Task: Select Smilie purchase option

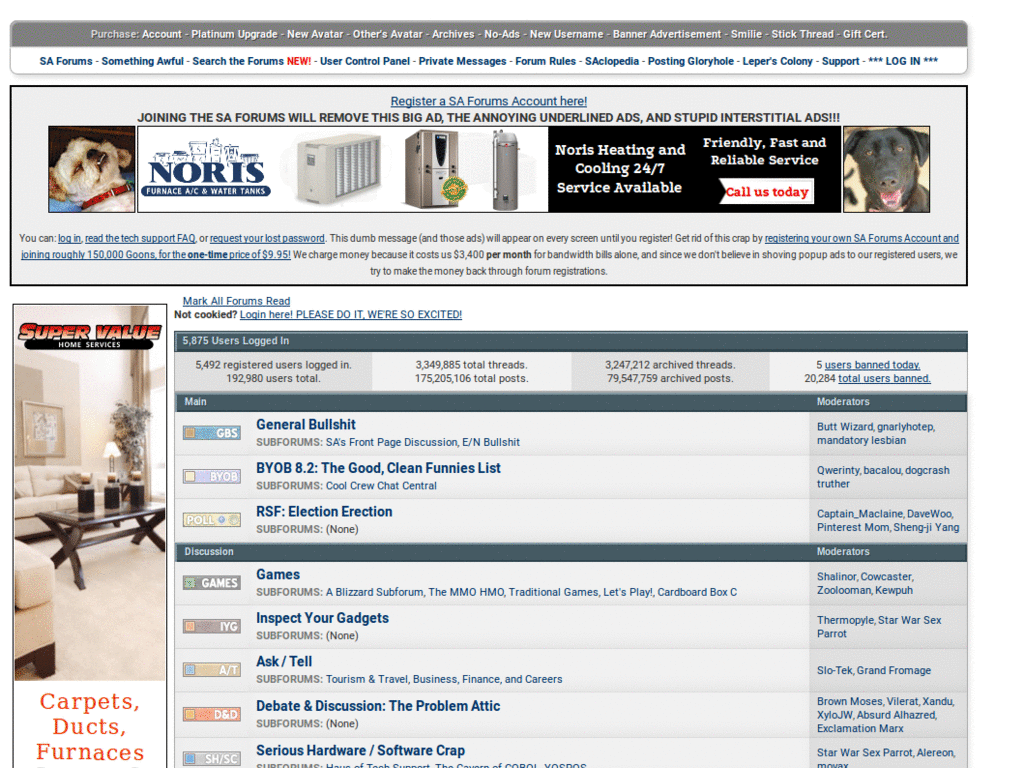Action: pyautogui.click(x=746, y=34)
